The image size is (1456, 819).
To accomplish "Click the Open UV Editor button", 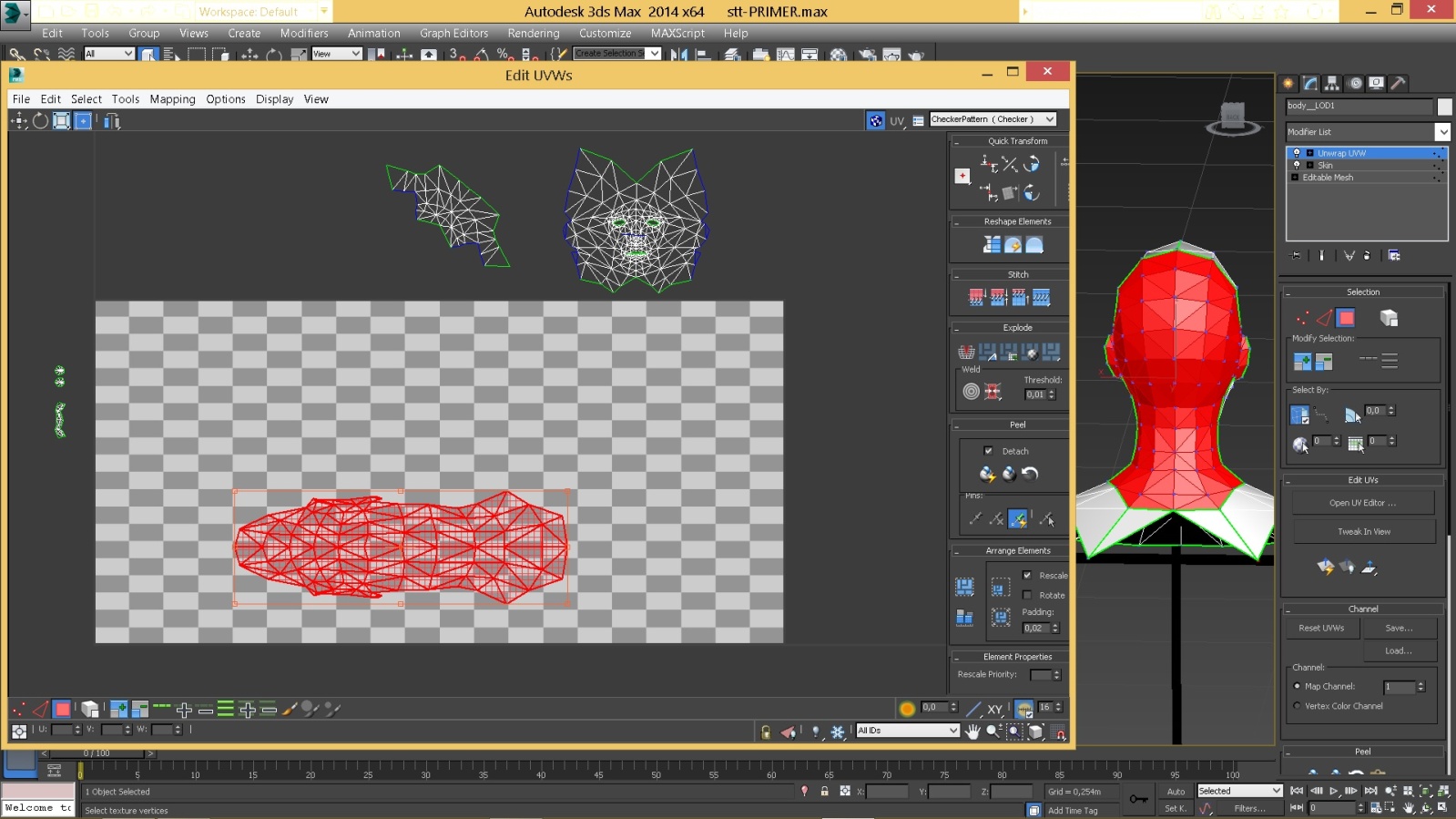I will [1362, 503].
